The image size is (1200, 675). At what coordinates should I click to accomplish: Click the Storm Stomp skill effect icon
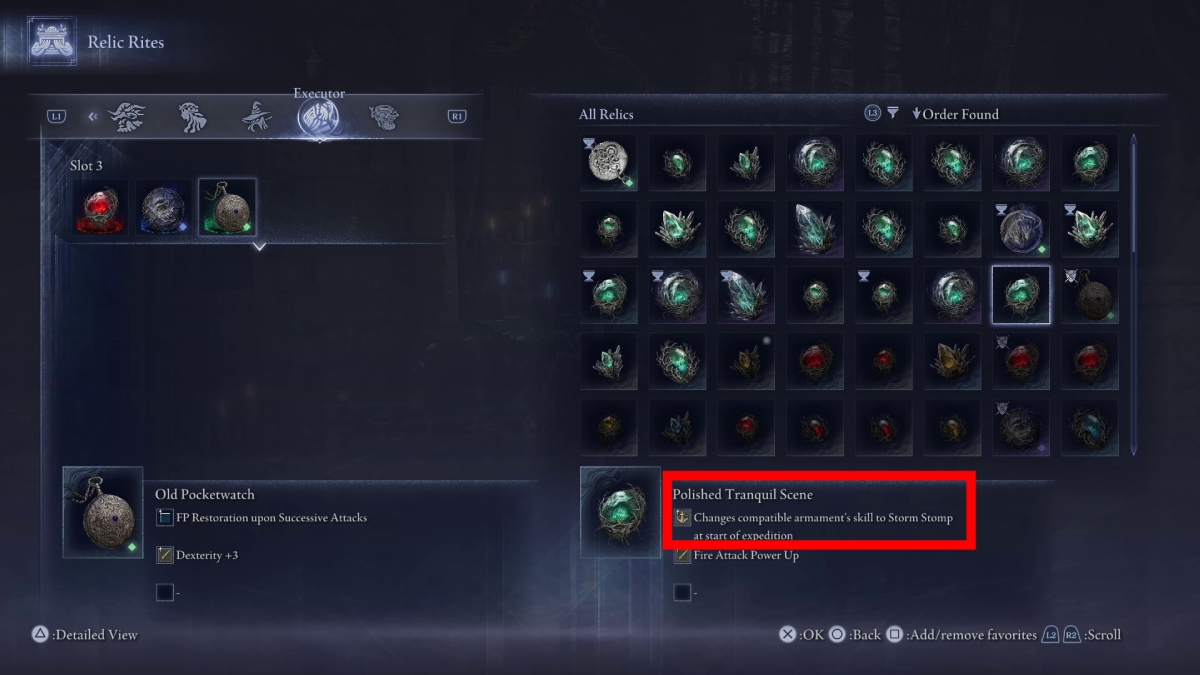[x=682, y=517]
